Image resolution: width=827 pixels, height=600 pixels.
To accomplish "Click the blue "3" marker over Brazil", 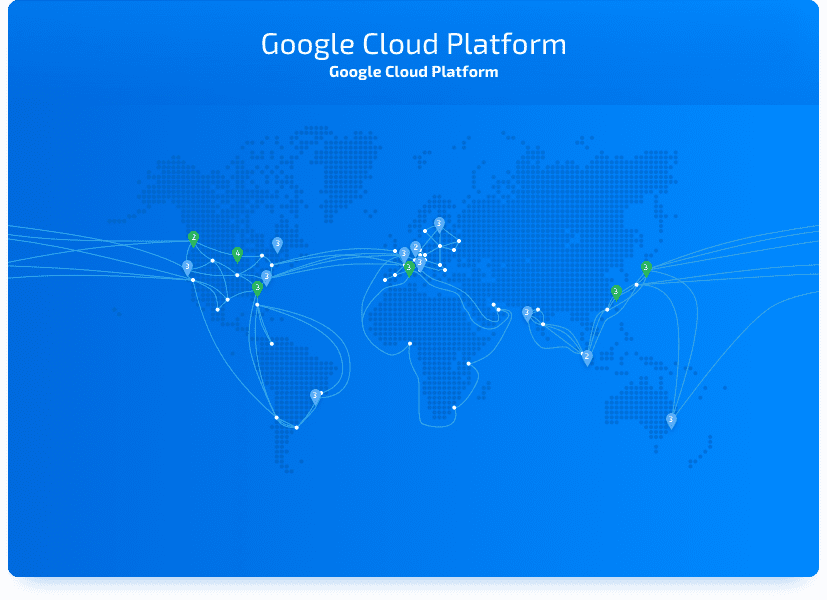I will pos(317,394).
